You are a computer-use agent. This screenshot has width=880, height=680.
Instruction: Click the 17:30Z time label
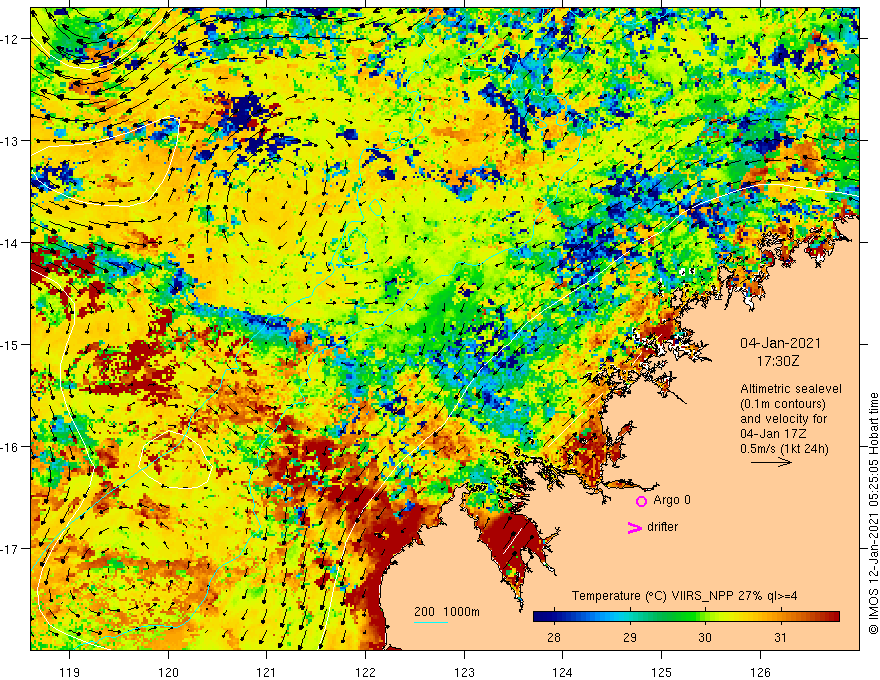pos(778,361)
